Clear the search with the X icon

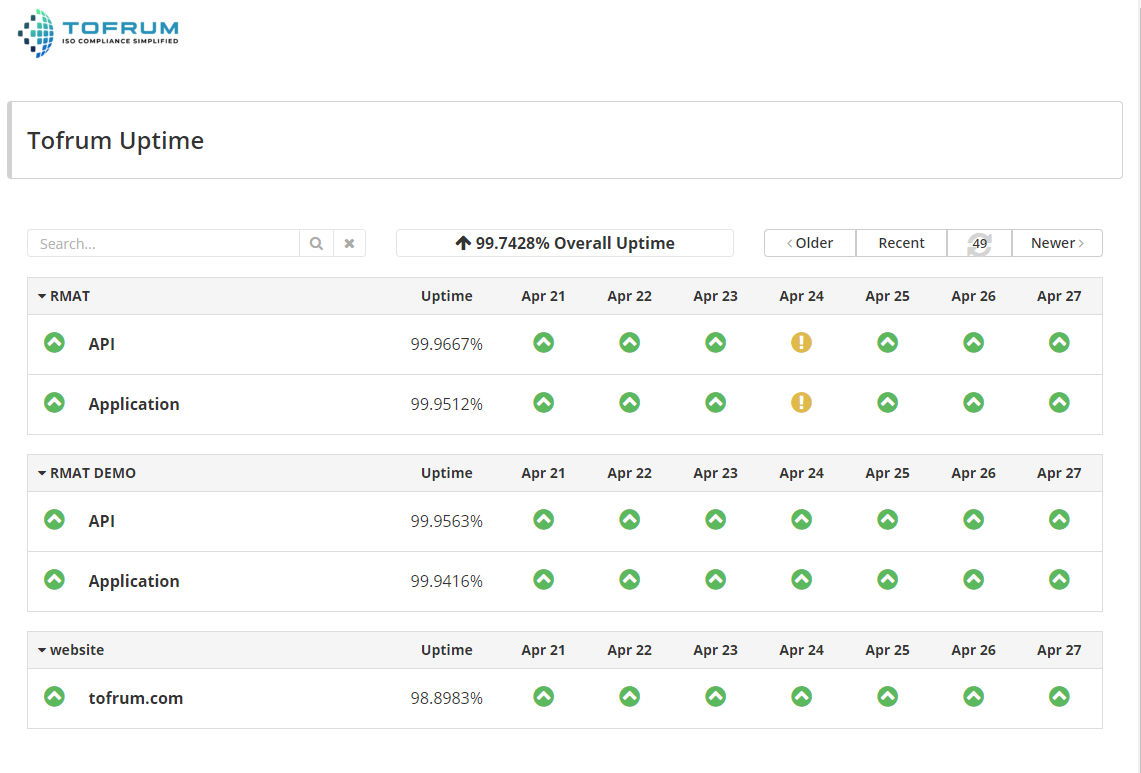[x=349, y=243]
